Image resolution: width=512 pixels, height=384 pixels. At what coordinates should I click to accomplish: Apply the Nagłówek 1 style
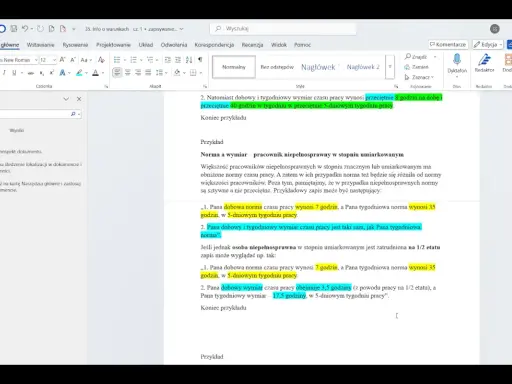point(319,67)
